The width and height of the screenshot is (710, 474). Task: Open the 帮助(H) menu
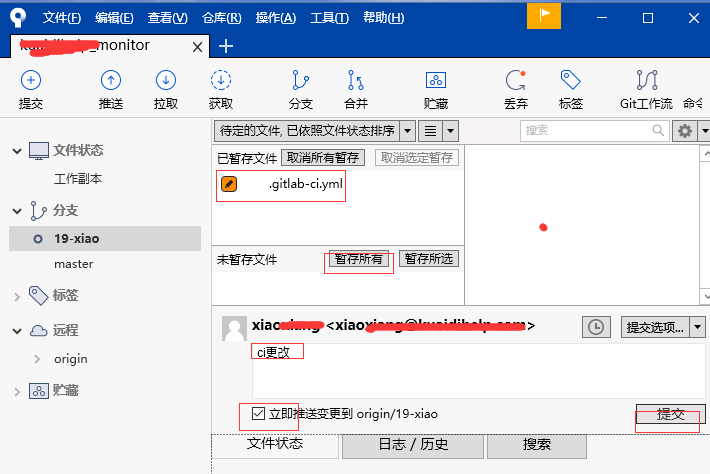coord(384,18)
